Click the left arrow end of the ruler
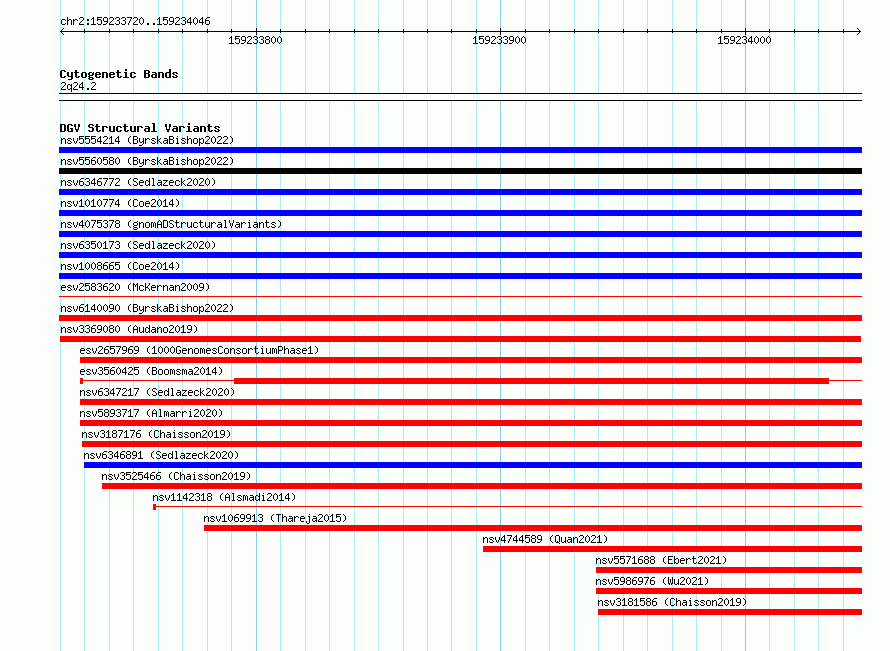This screenshot has height=651, width=890. [x=62, y=32]
